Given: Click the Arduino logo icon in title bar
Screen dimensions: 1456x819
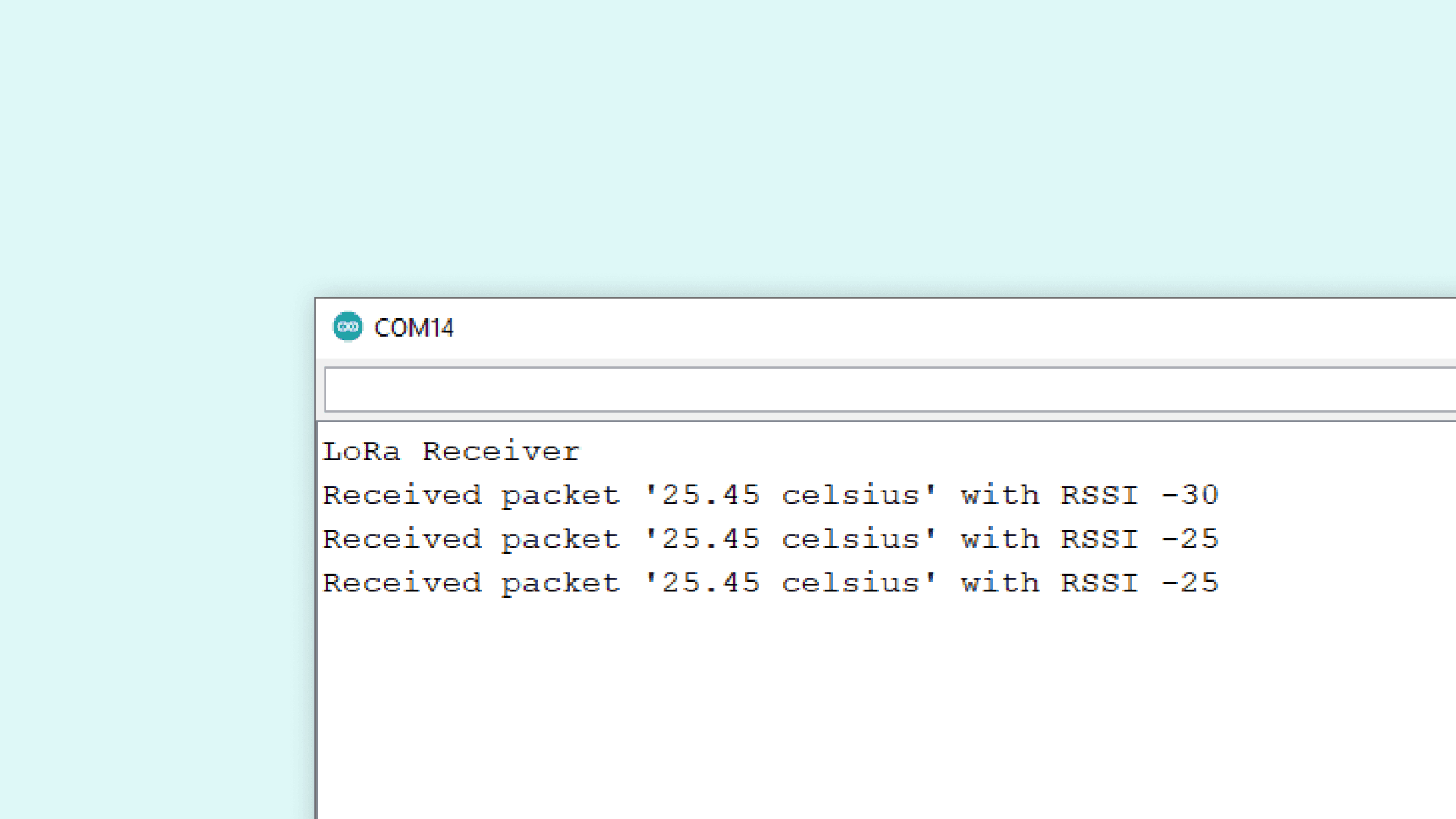Looking at the screenshot, I should (x=348, y=327).
